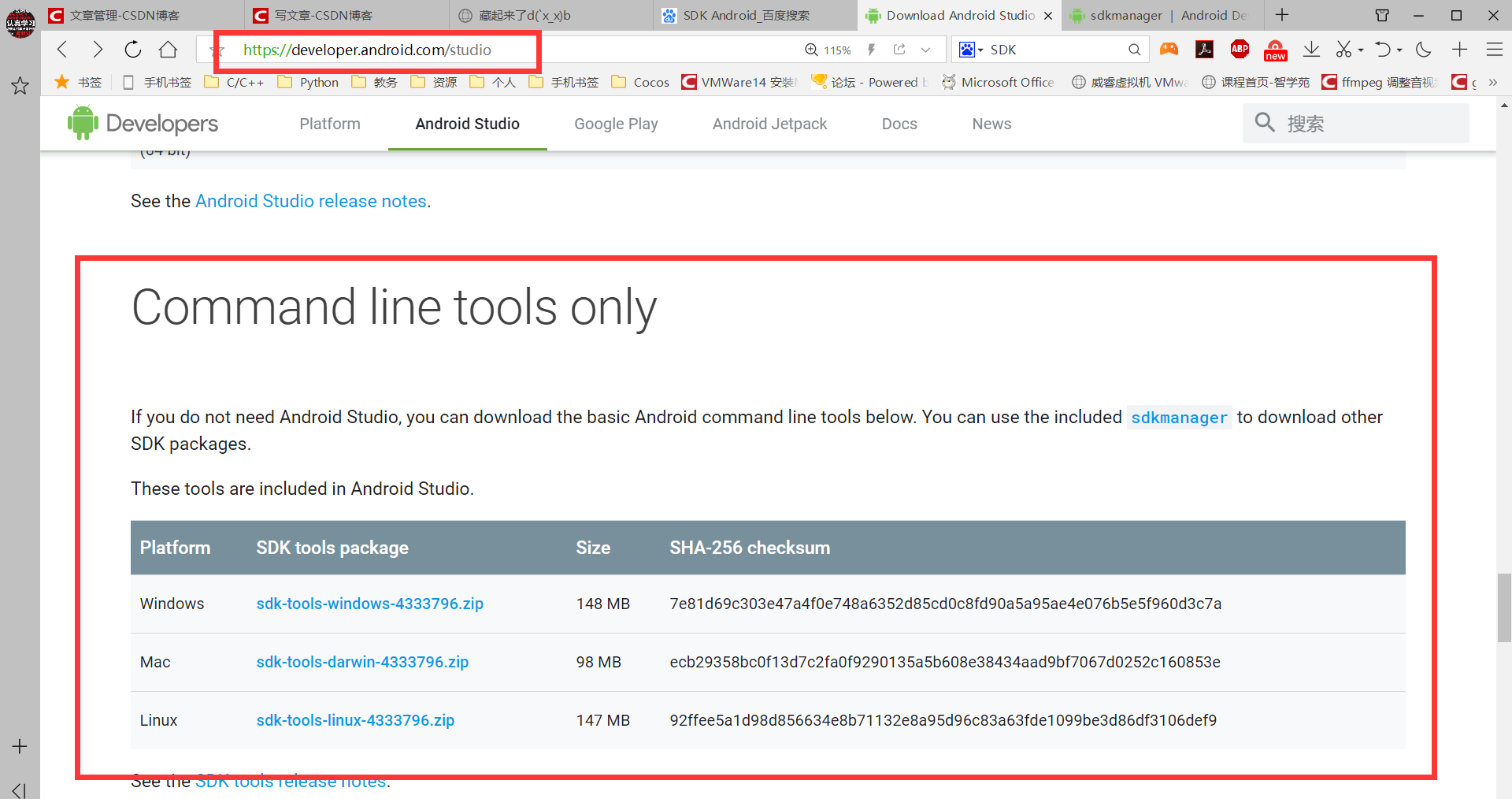Bookmark page with address bar star
Image resolution: width=1512 pixels, height=799 pixels.
tap(217, 50)
